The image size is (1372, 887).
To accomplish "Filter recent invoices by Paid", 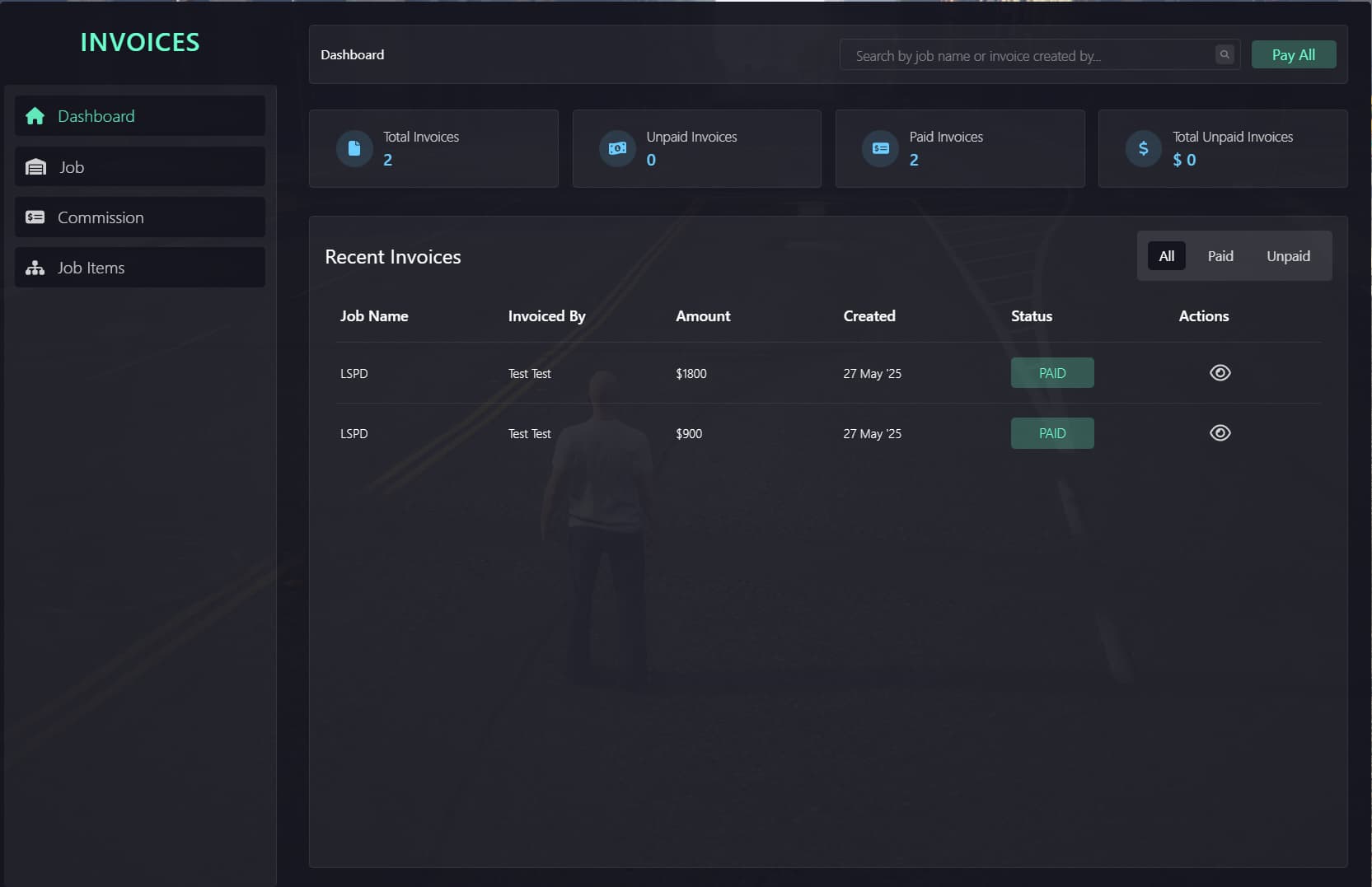I will pyautogui.click(x=1220, y=256).
